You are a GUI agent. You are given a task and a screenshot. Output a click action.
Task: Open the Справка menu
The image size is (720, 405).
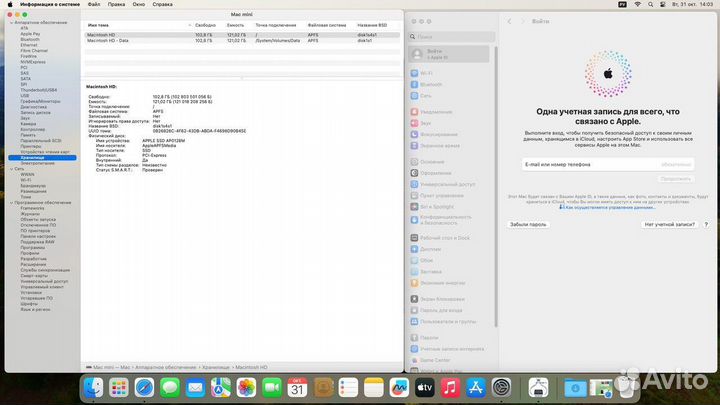tap(163, 4)
